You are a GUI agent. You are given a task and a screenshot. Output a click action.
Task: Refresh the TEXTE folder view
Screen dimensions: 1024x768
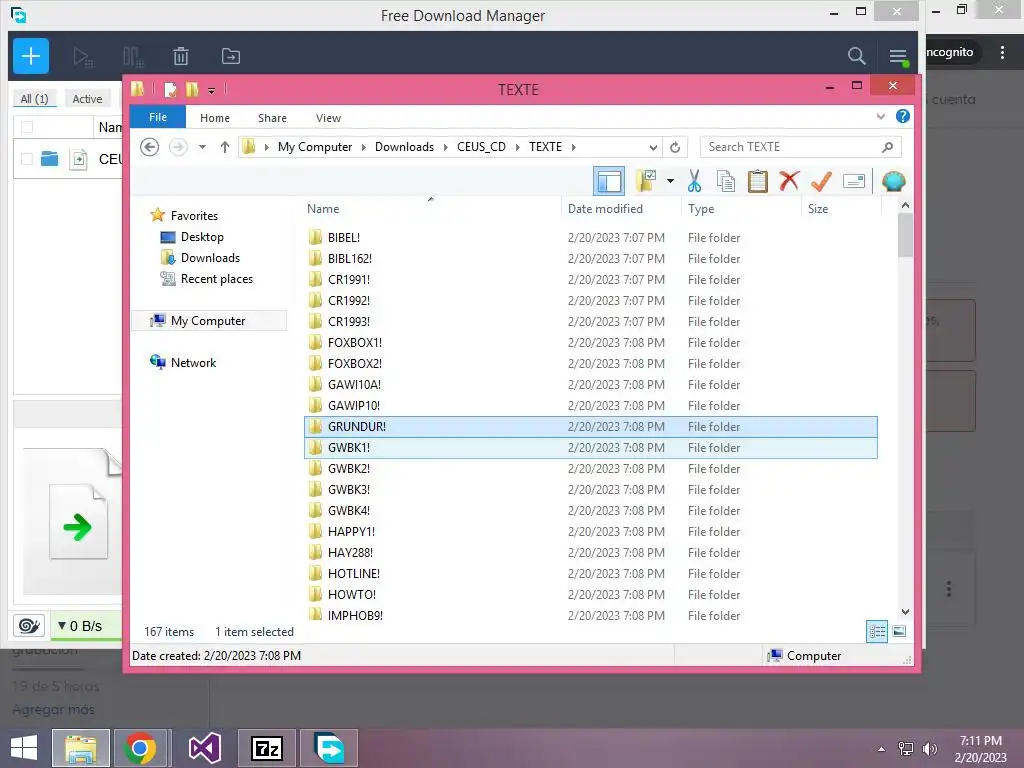point(675,148)
